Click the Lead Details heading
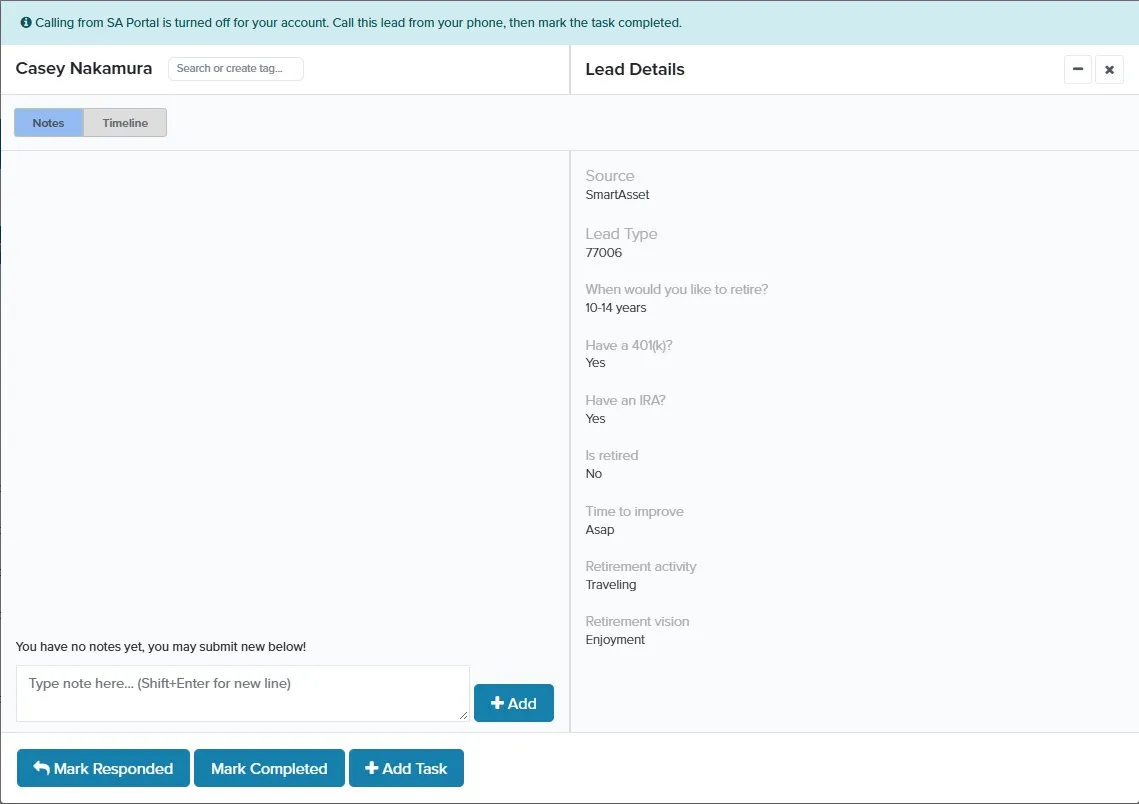The width and height of the screenshot is (1139, 804). (635, 69)
